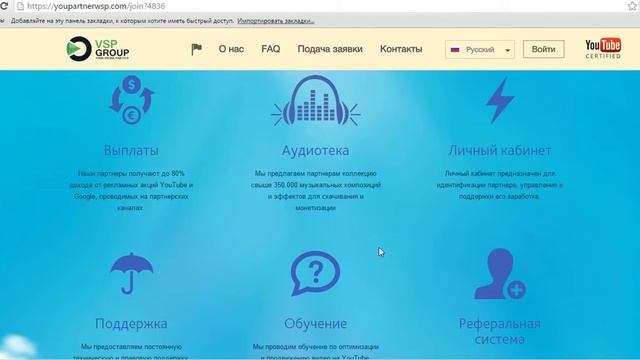Viewport: 640px width, 360px height.
Task: Click the flag icon in navigation
Action: [196, 49]
